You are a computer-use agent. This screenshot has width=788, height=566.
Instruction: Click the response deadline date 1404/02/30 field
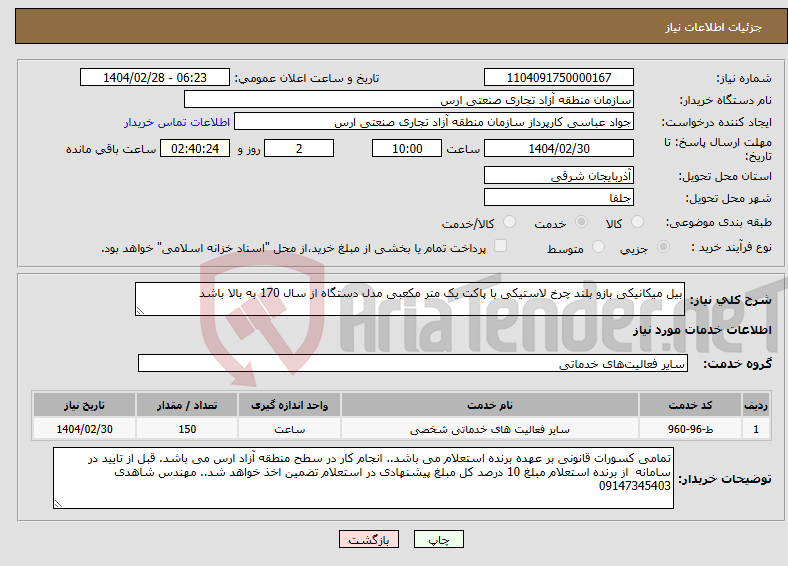pos(559,148)
